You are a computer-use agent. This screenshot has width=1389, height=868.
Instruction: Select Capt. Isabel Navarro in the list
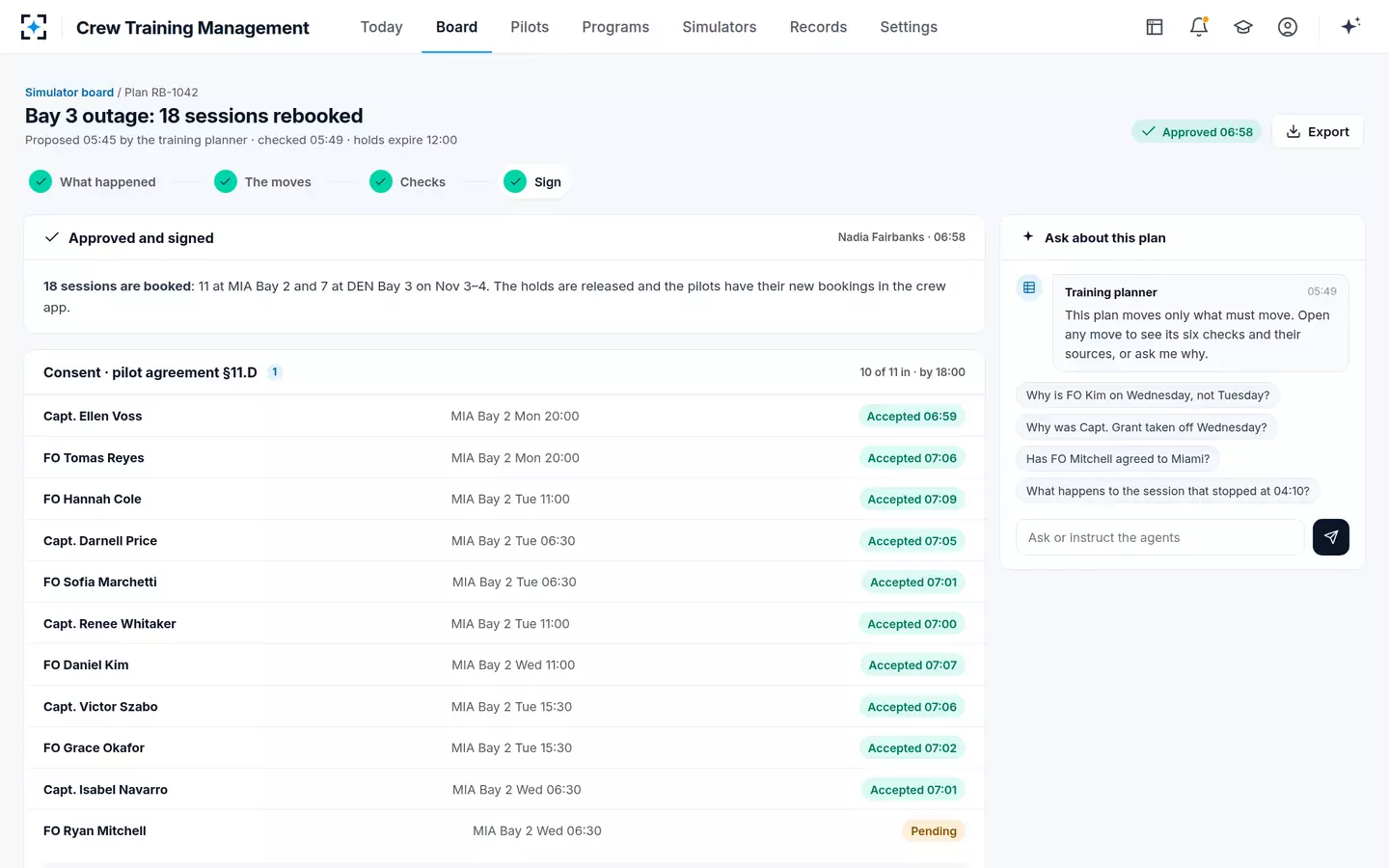pos(105,790)
